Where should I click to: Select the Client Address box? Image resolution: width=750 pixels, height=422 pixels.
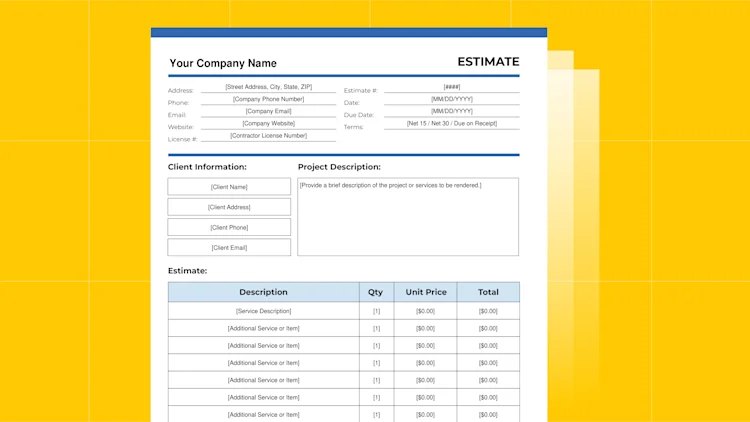pyautogui.click(x=229, y=207)
